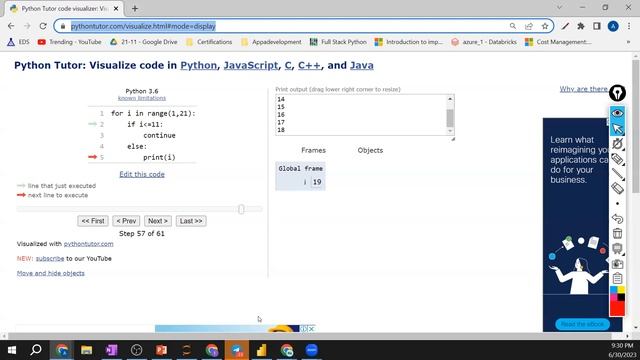
Task: Open the Appadevelopment bookmark folder
Action: 271,42
